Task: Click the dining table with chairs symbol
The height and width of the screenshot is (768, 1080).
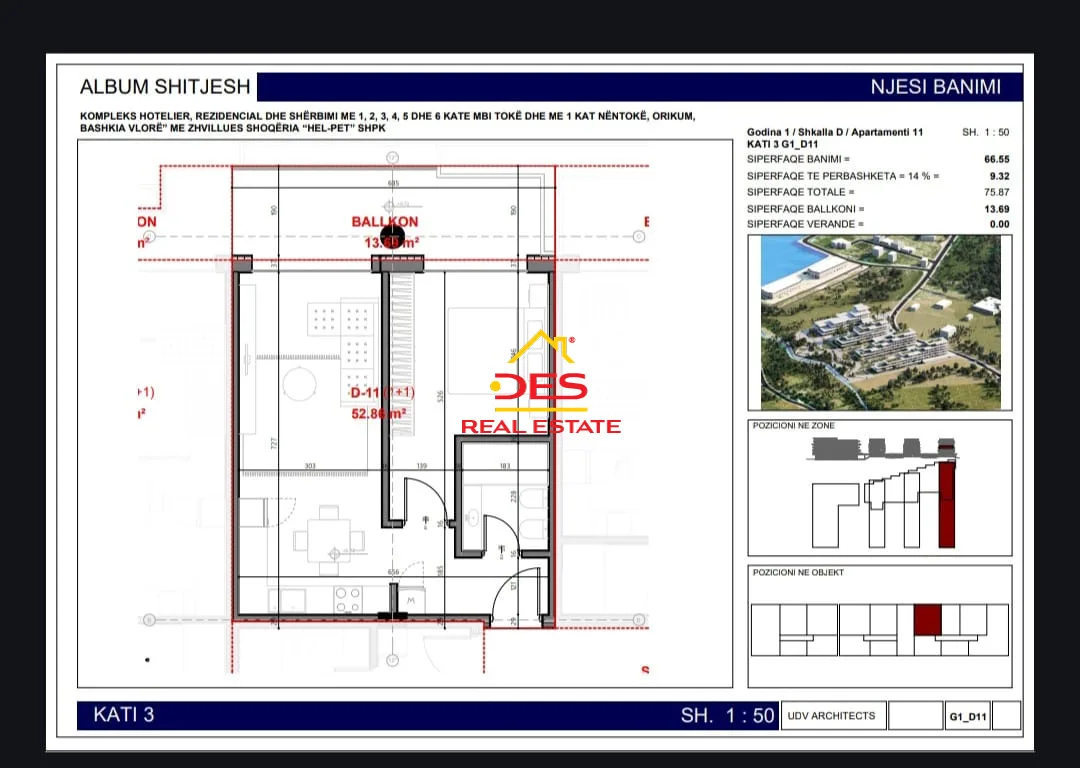Action: pyautogui.click(x=329, y=540)
